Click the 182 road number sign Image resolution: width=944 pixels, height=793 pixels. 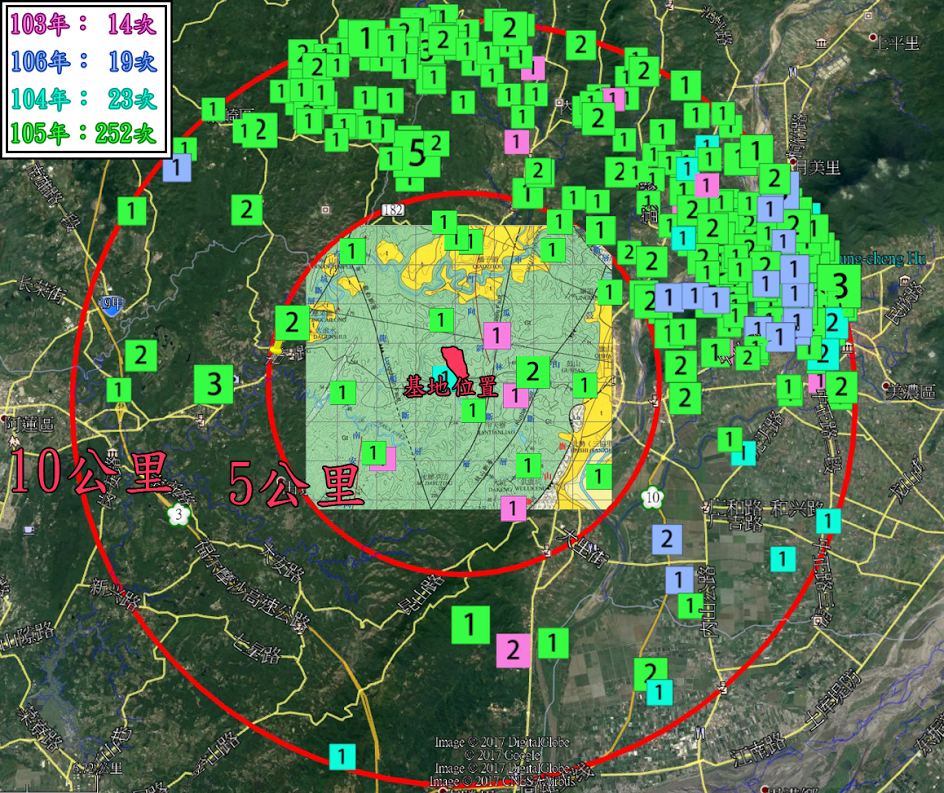[x=393, y=210]
